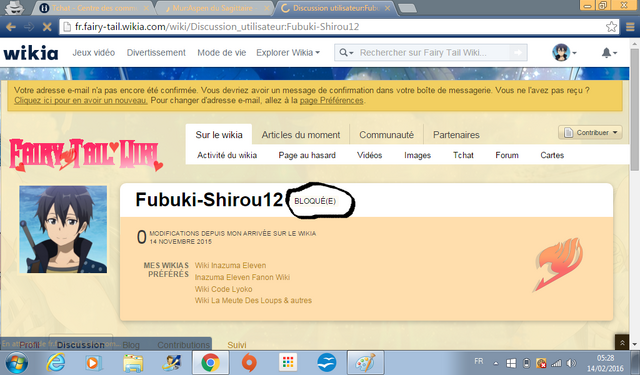Open Contribuer dropdown button
The height and width of the screenshot is (375, 640).
[590, 132]
